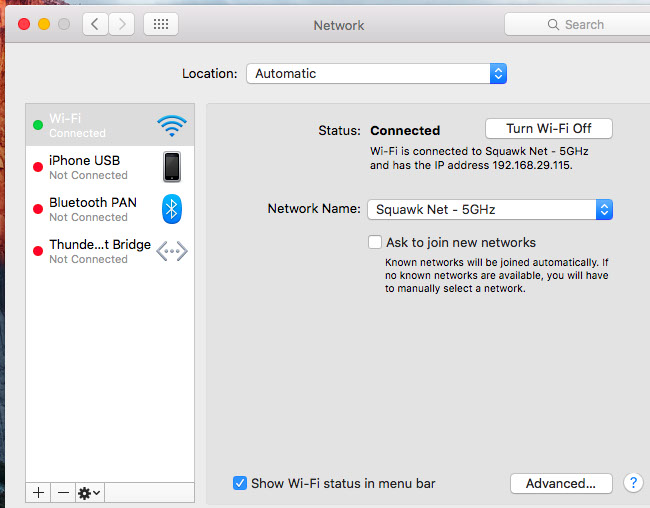Click the Bluetooth logo icon

point(172,209)
